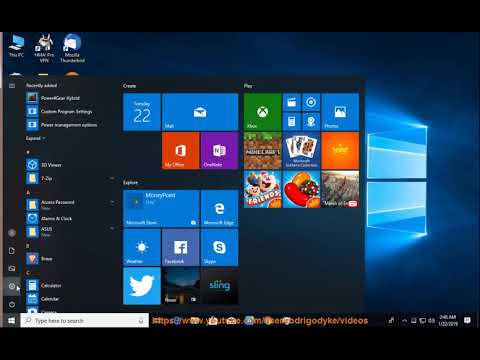This screenshot has width=480, height=360.
Task: Click the letter C section header
Action: coord(28,273)
